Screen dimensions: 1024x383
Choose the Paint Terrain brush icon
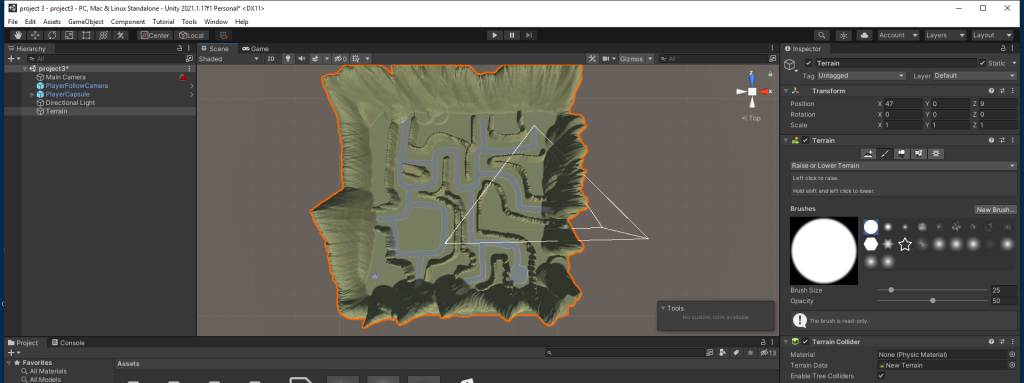point(886,154)
